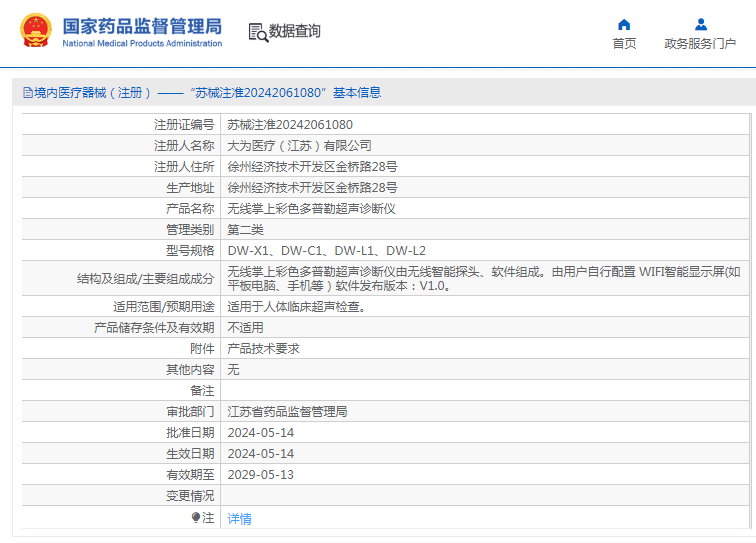This screenshot has height=543, width=756.
Task: Click the 管理类别 label
Action: pos(190,230)
